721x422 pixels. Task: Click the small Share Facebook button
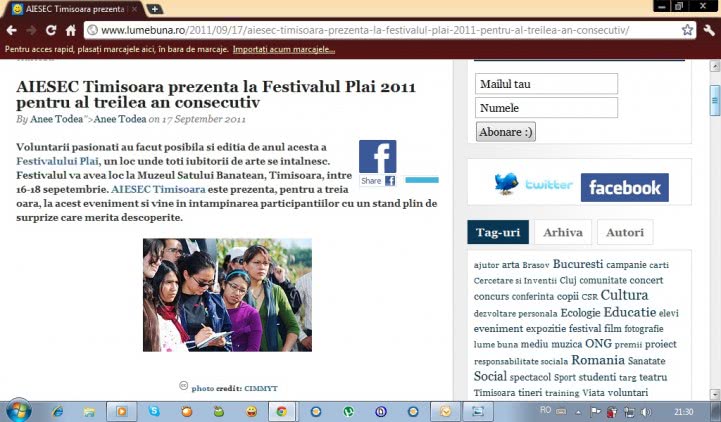[378, 181]
